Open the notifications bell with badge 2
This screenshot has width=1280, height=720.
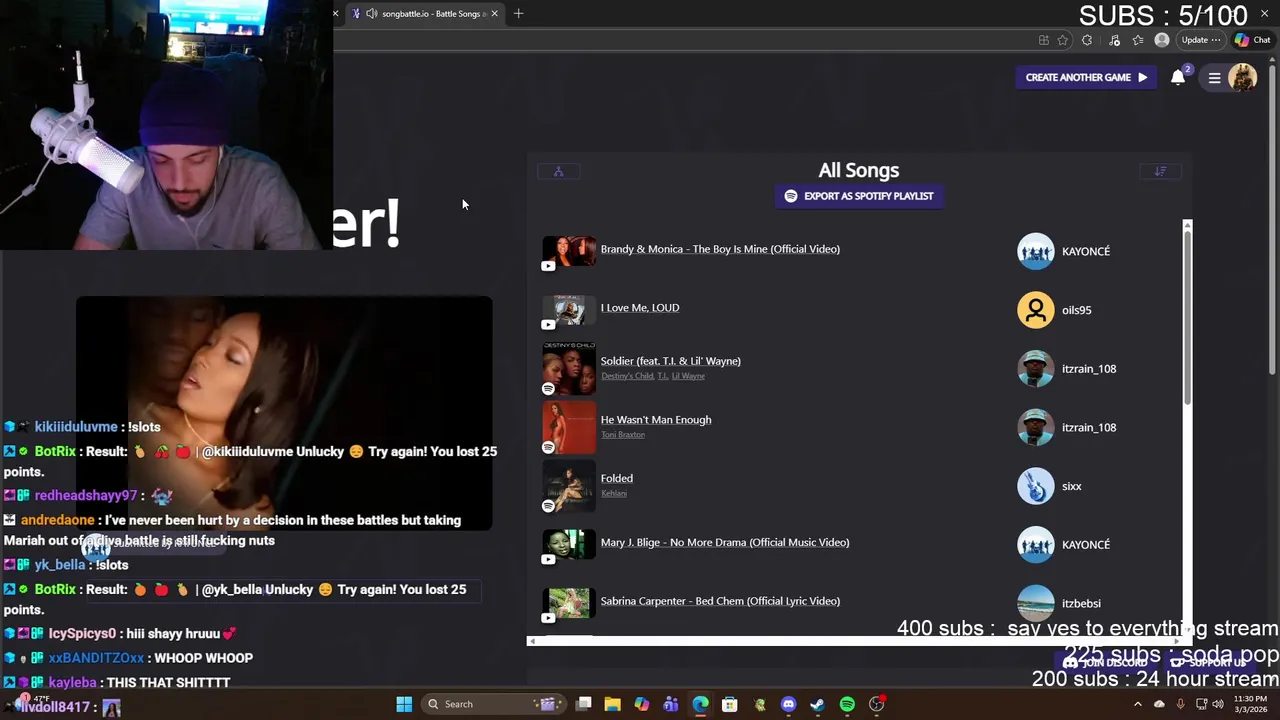click(x=1178, y=77)
